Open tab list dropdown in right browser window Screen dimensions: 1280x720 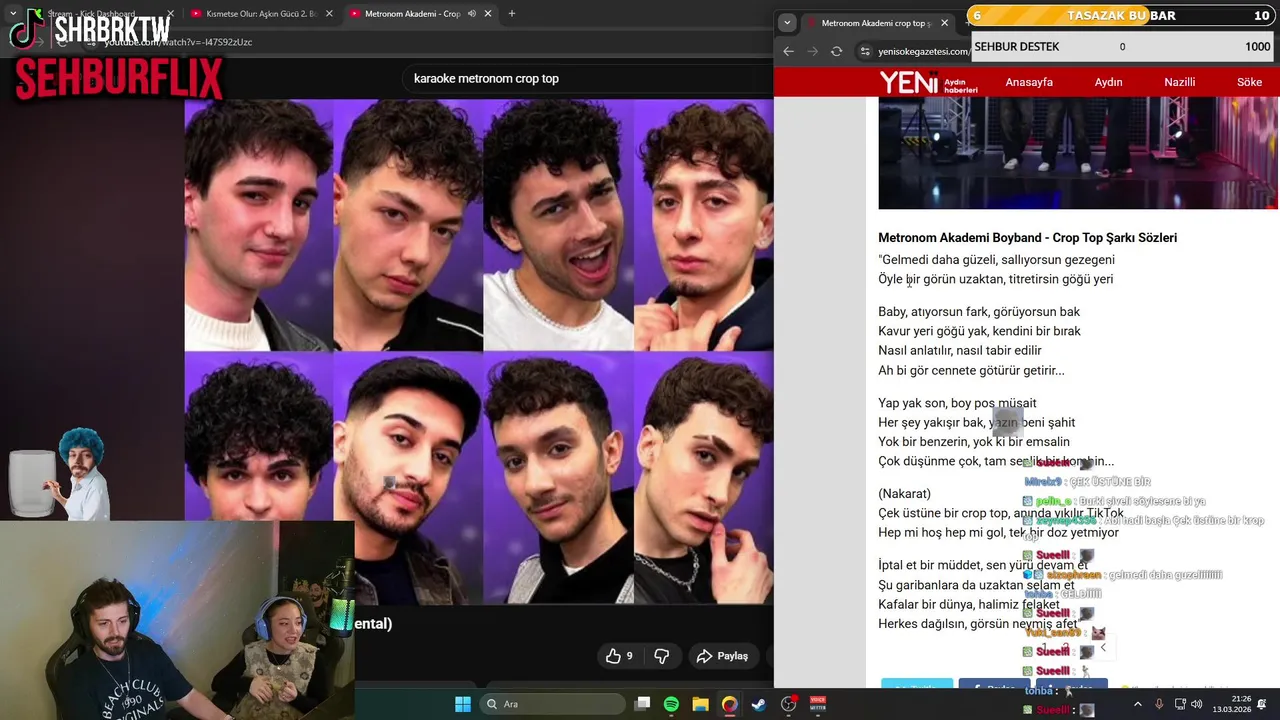(787, 22)
